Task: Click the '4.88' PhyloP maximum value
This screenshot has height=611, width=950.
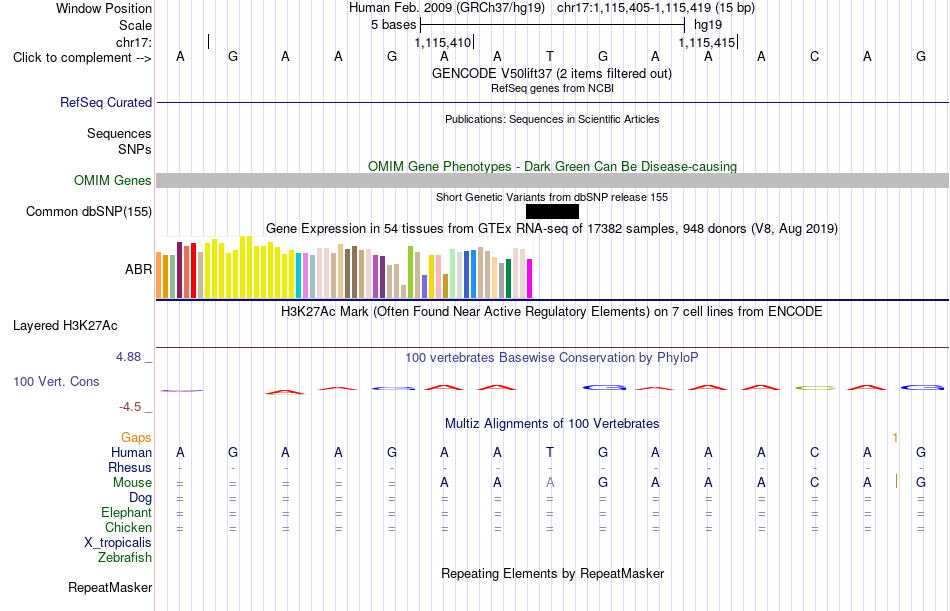Action: click(x=128, y=357)
